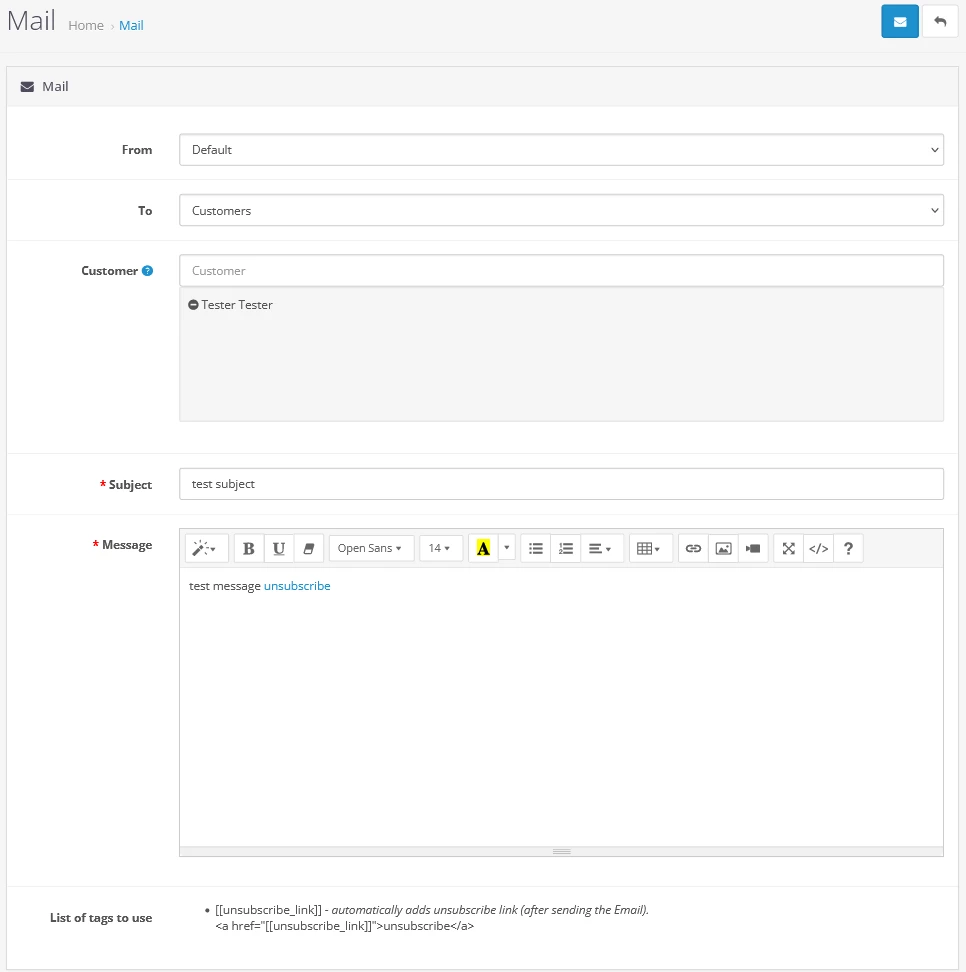This screenshot has height=972, width=966.
Task: Click the back arrow button
Action: coord(940,21)
